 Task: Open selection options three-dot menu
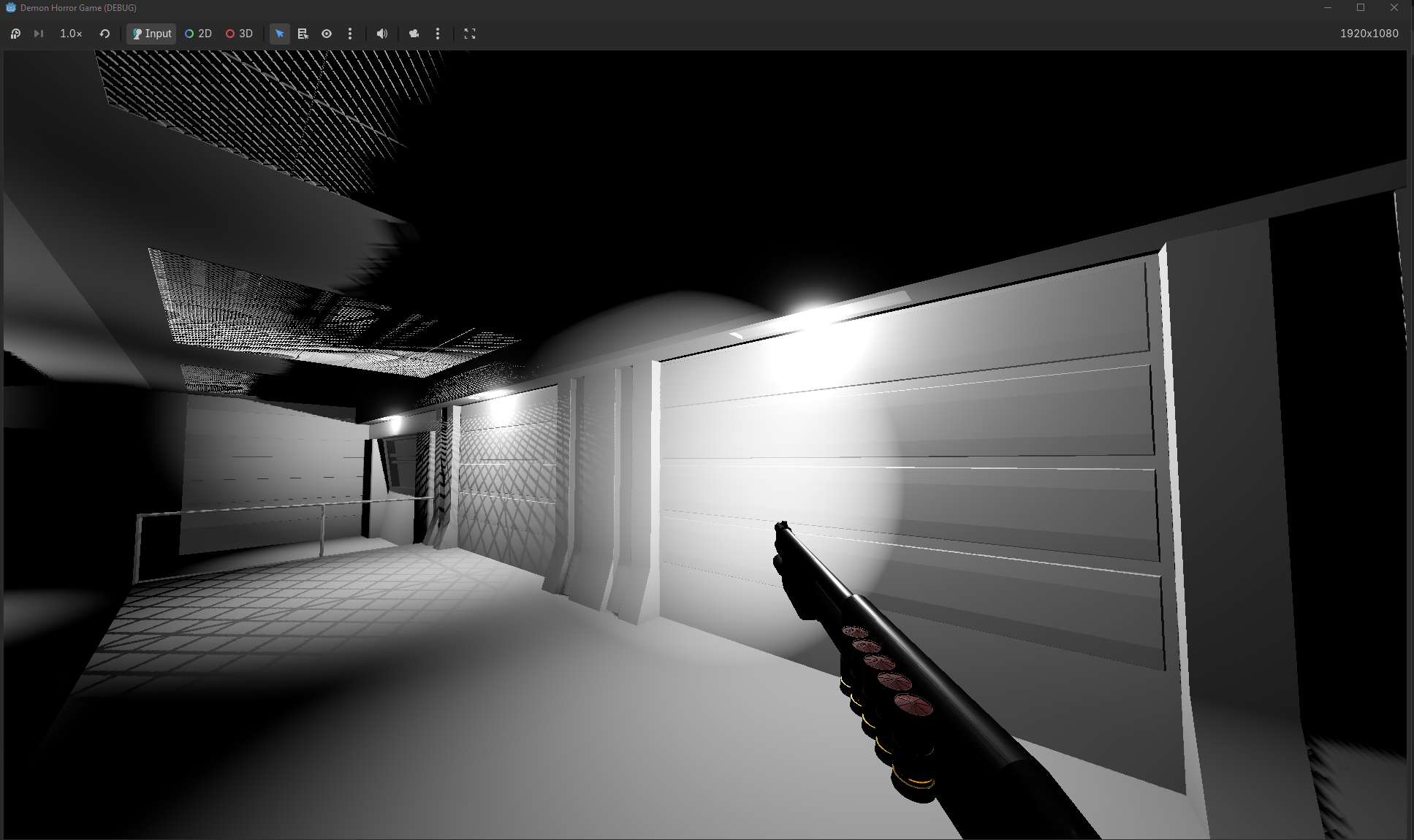coord(350,34)
